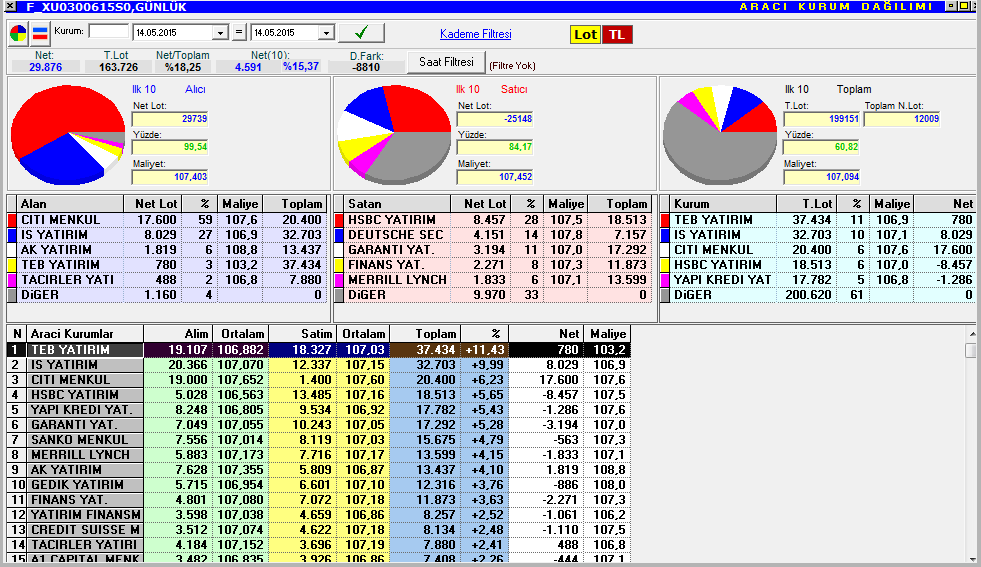Click the Saat Filtresi button
The height and width of the screenshot is (567, 981).
(446, 62)
